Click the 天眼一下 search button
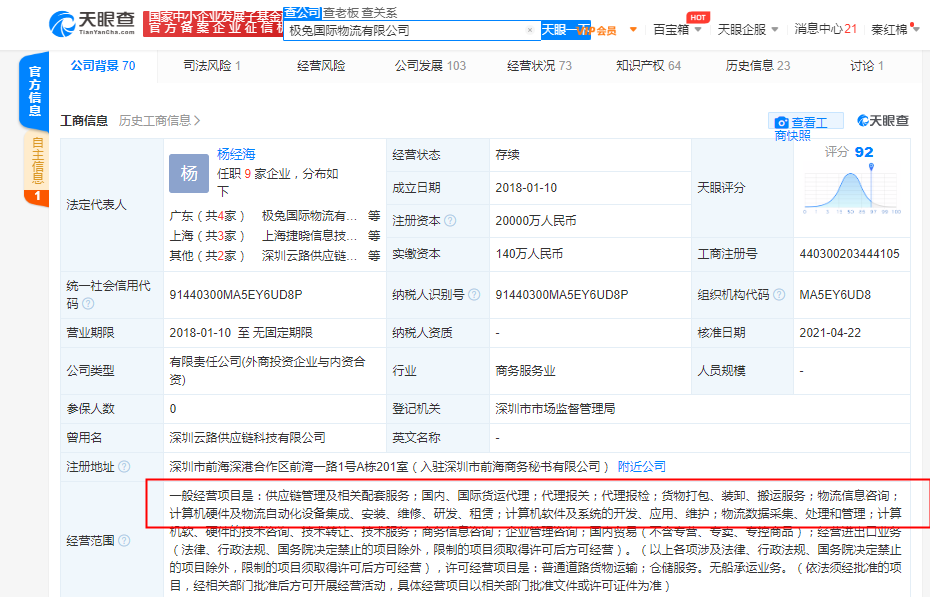The image size is (930, 597). pos(565,30)
